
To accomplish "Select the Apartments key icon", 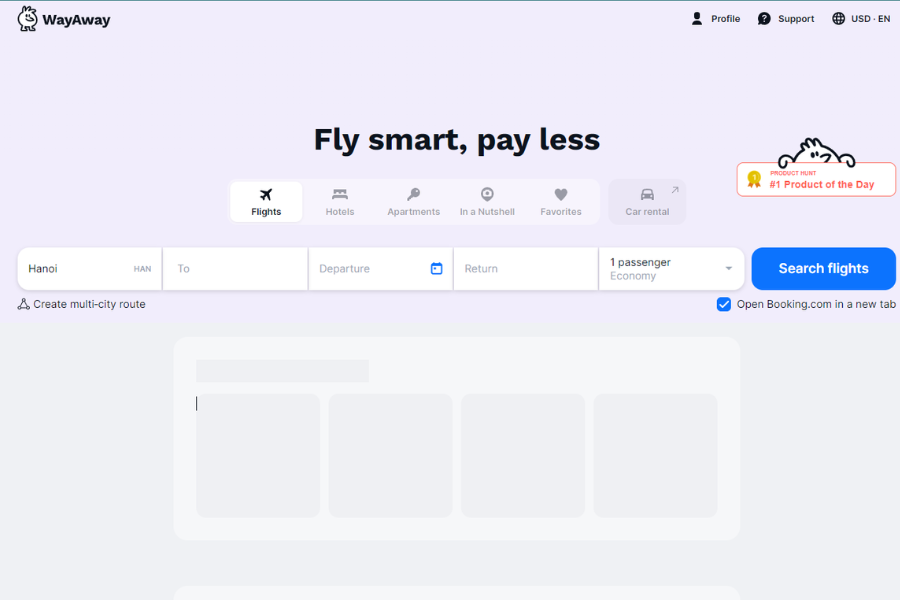I will click(x=413, y=195).
